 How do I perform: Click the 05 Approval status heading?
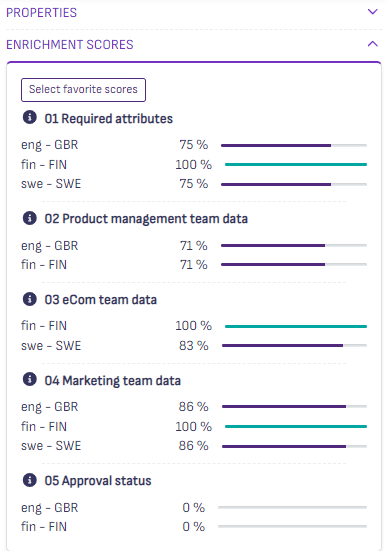coord(98,481)
